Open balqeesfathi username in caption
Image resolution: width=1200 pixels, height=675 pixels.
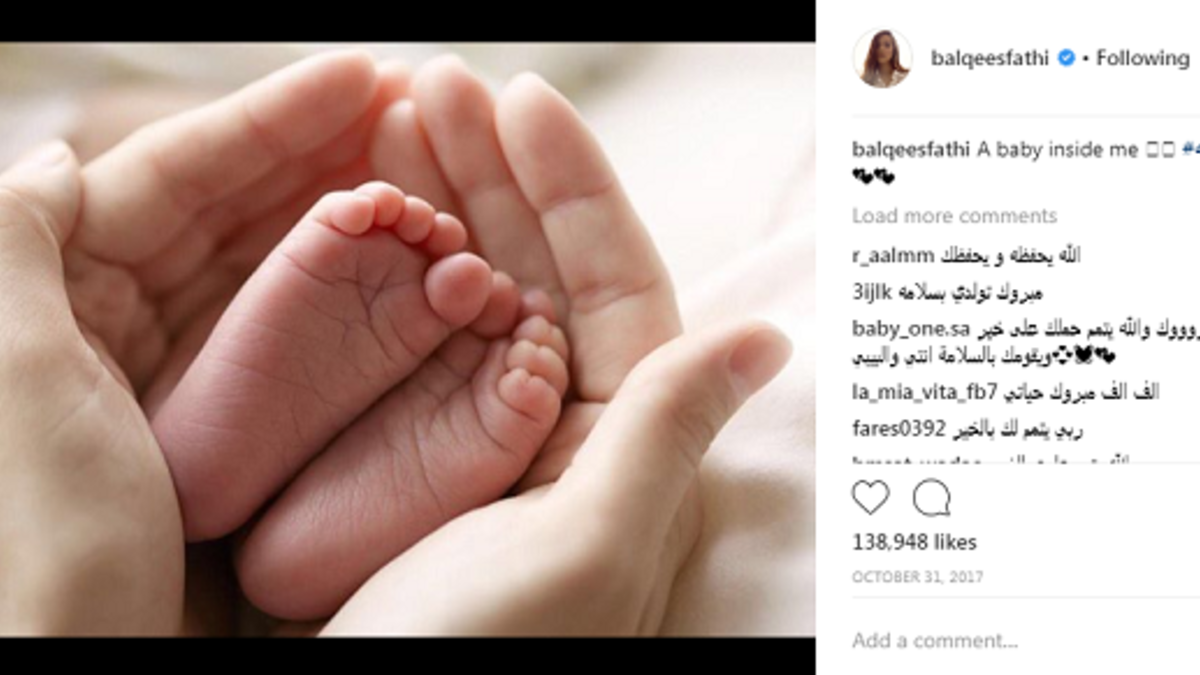coord(911,150)
